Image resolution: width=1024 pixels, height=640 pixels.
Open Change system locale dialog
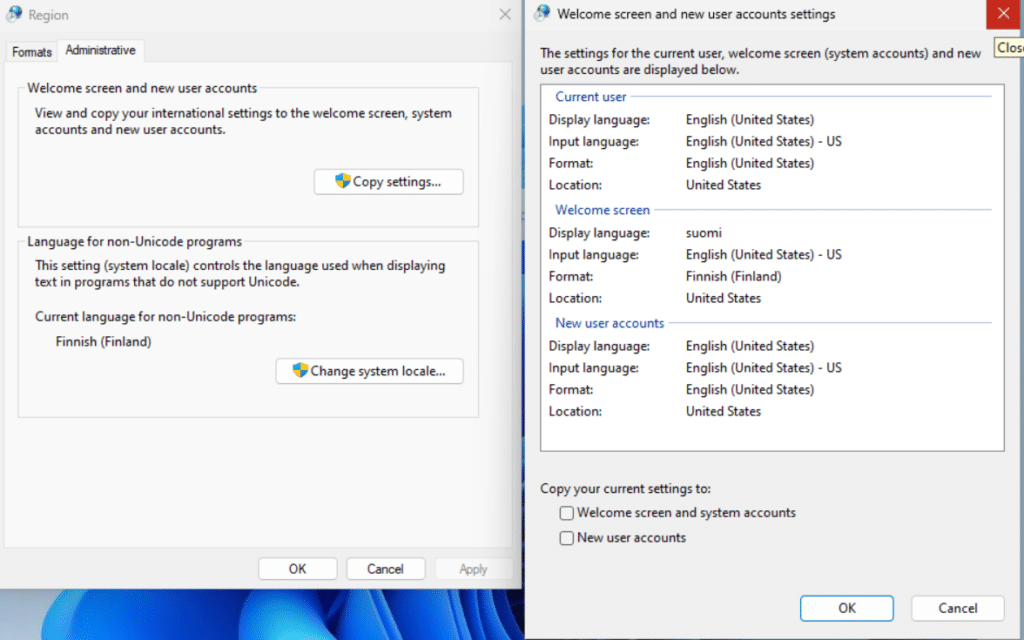(x=370, y=371)
